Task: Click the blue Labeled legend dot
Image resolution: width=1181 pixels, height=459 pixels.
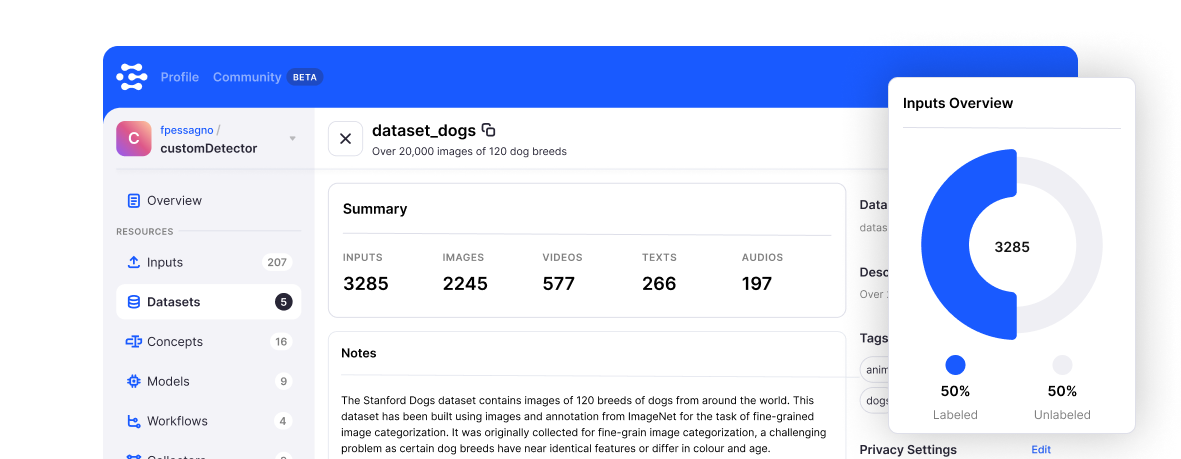Action: pyautogui.click(x=955, y=365)
